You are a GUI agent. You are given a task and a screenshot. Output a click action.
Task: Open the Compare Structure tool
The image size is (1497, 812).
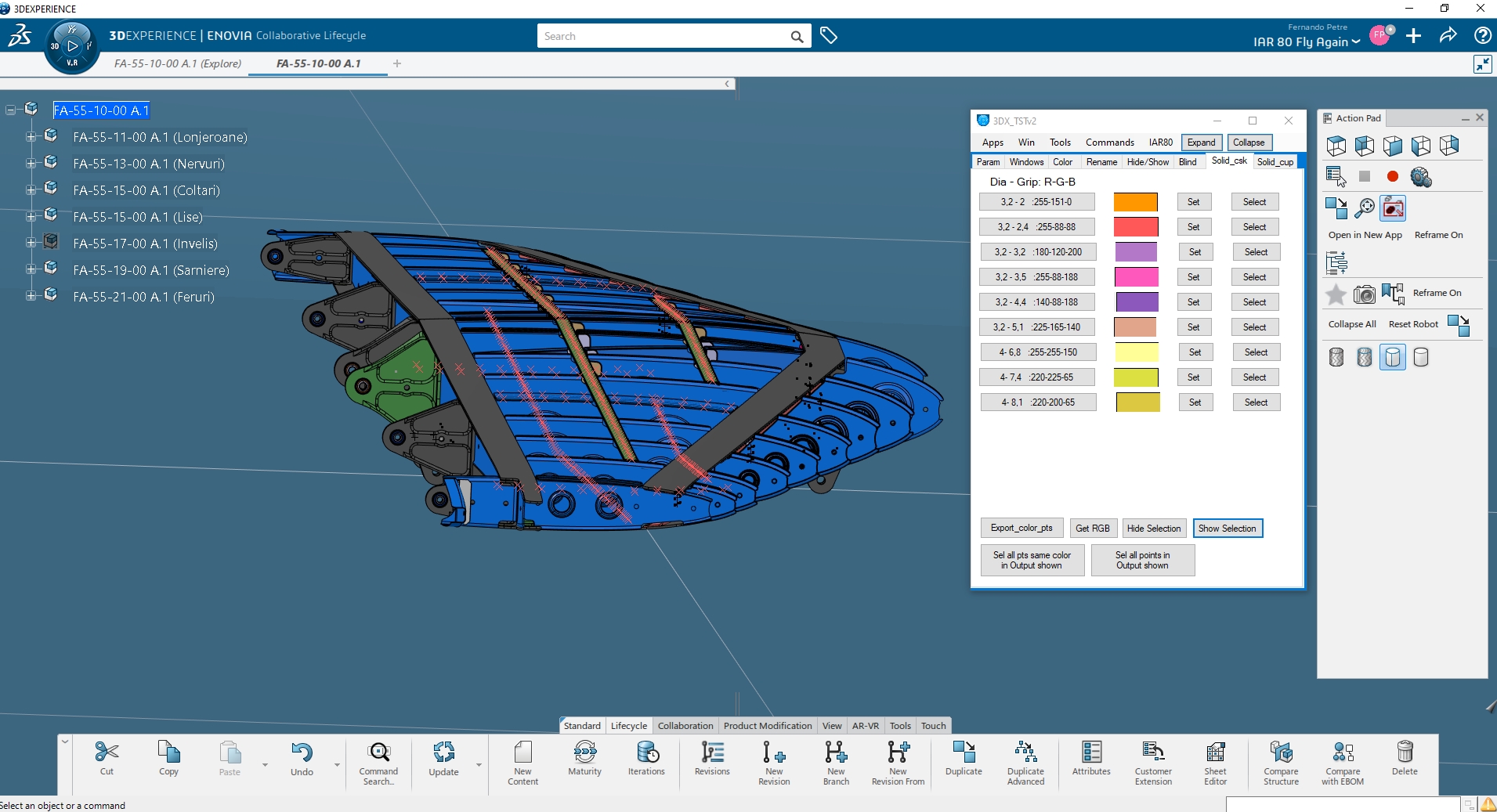[x=1281, y=752]
